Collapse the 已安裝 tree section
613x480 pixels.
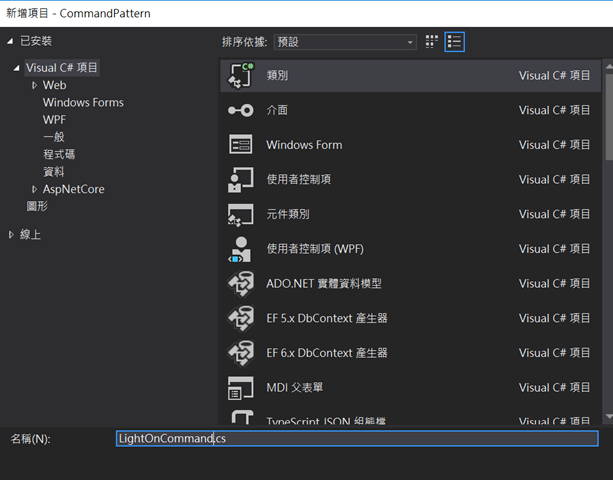pos(10,41)
